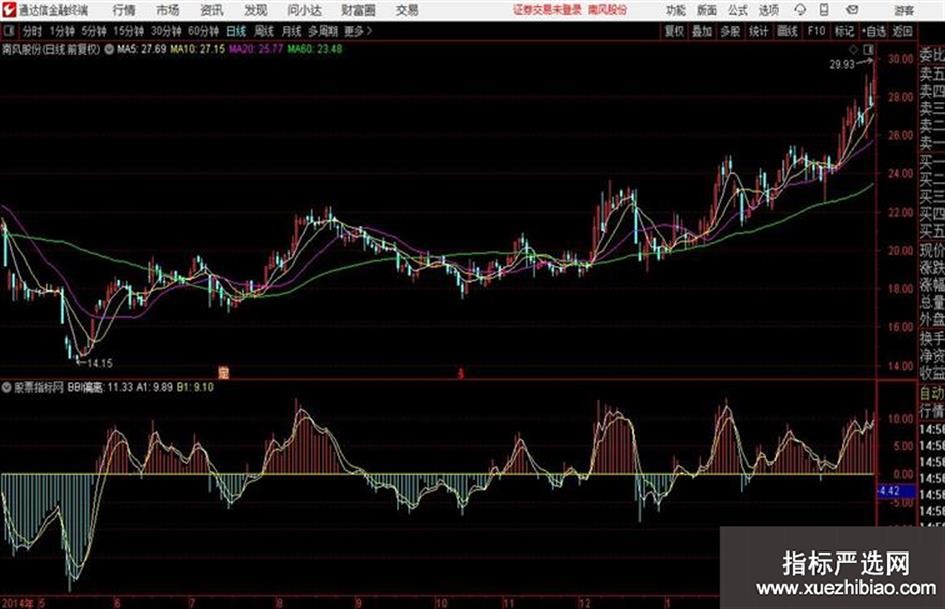Switch to the 5分钟 period tab
The image size is (945, 609).
(93, 31)
